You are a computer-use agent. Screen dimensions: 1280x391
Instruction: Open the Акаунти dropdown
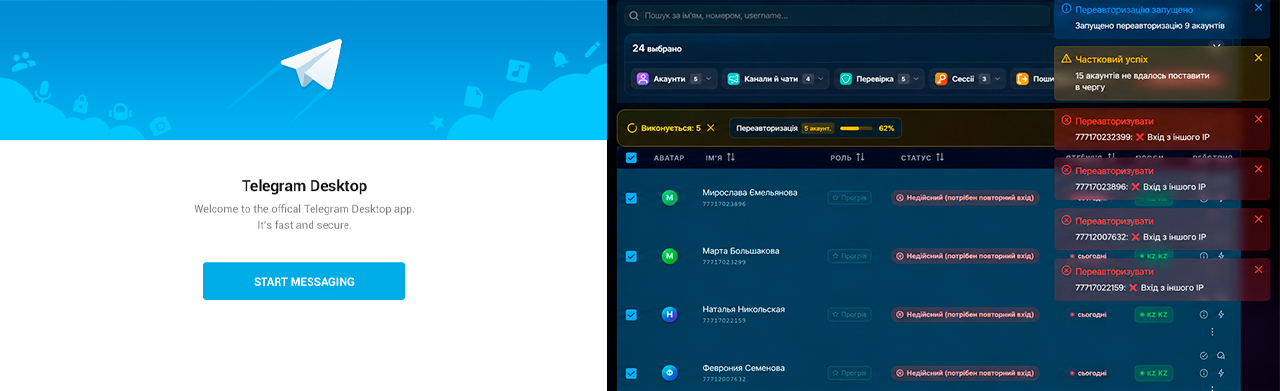675,78
